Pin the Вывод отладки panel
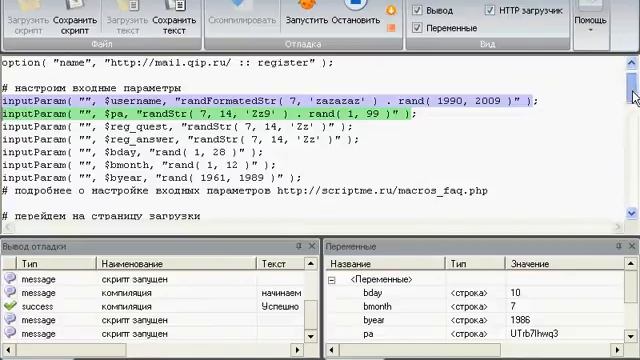The image size is (640, 360). click(299, 246)
